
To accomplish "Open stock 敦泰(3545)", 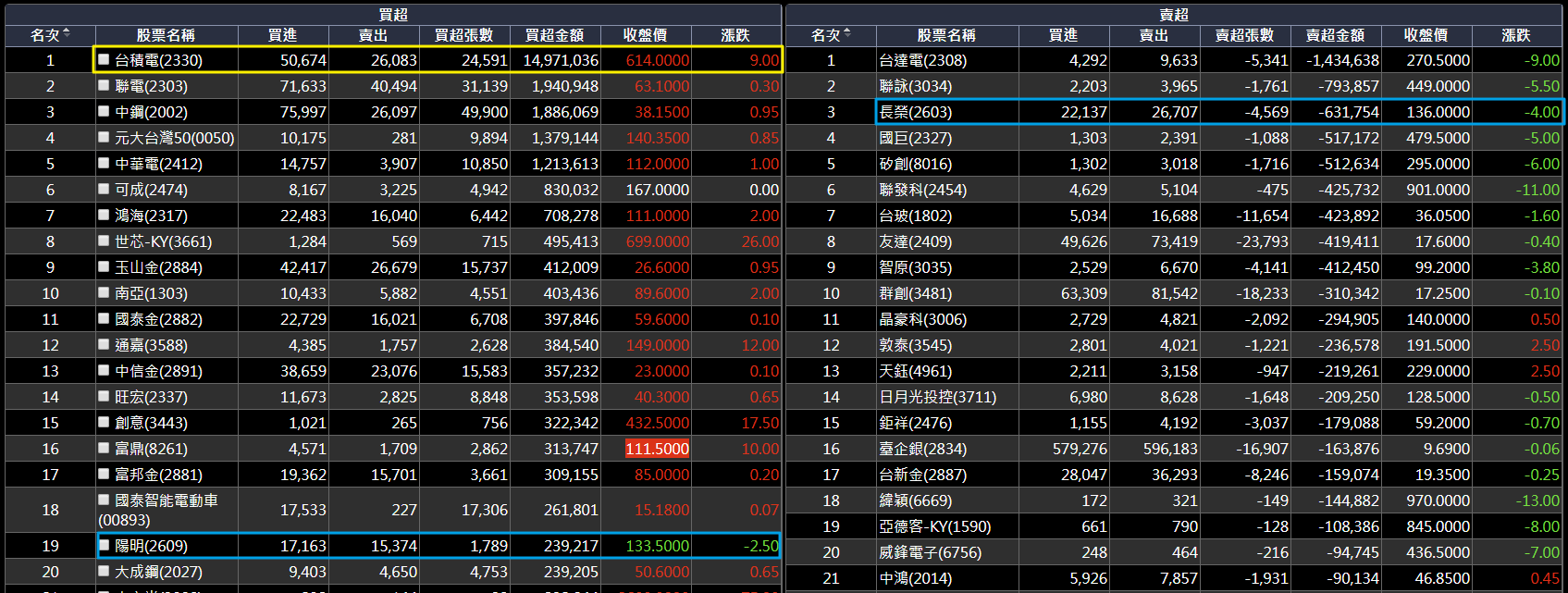I will coord(915,345).
